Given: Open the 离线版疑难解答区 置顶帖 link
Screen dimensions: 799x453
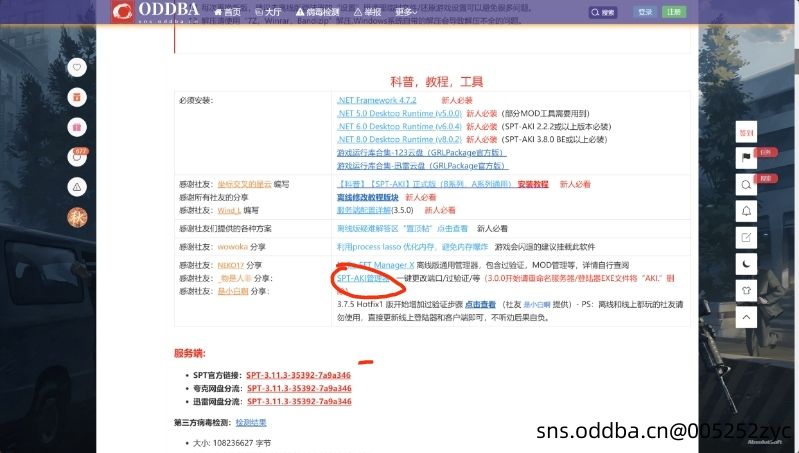Looking at the screenshot, I should 402,228.
